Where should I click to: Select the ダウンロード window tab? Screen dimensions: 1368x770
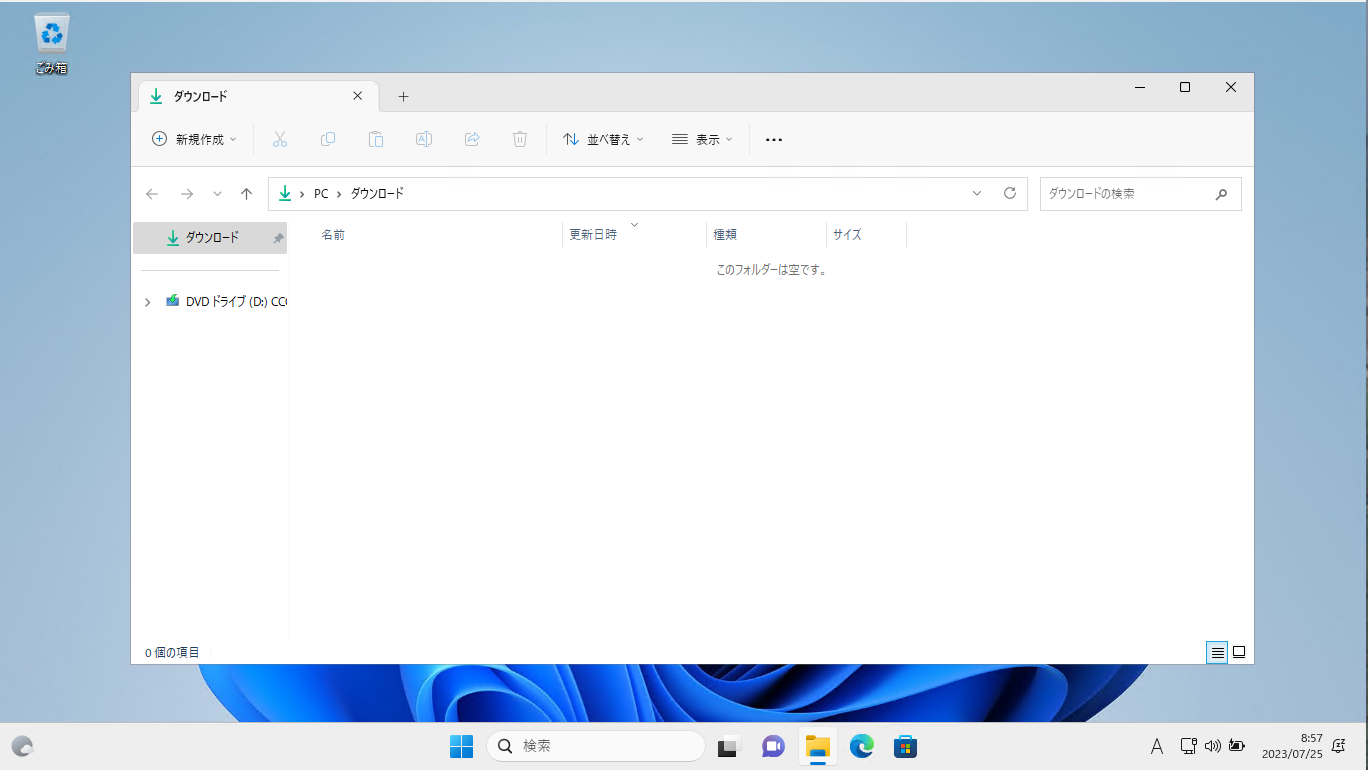258,96
